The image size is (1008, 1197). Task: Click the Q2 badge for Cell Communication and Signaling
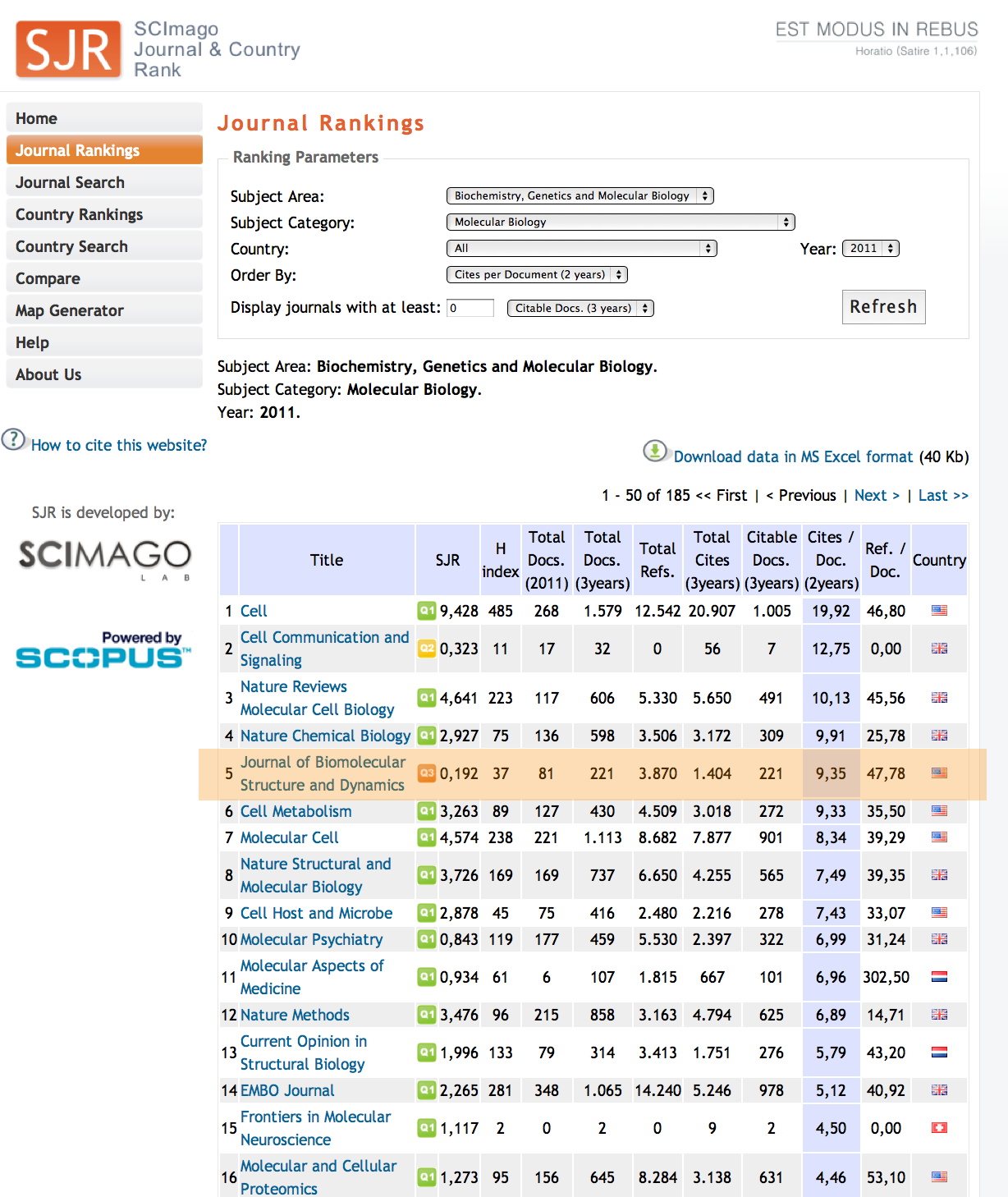tap(426, 649)
